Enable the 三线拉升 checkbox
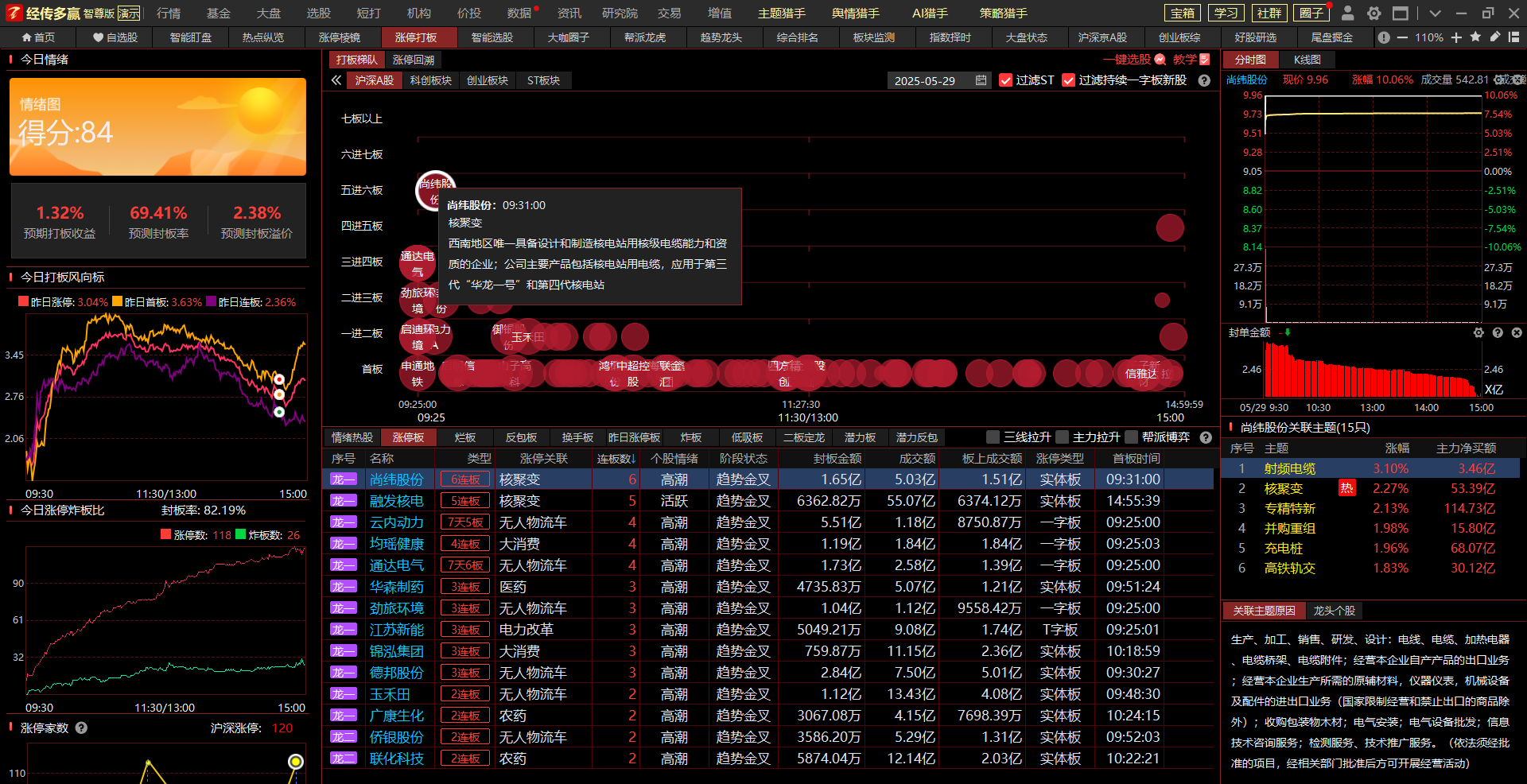This screenshot has height=784, width=1527. click(993, 437)
